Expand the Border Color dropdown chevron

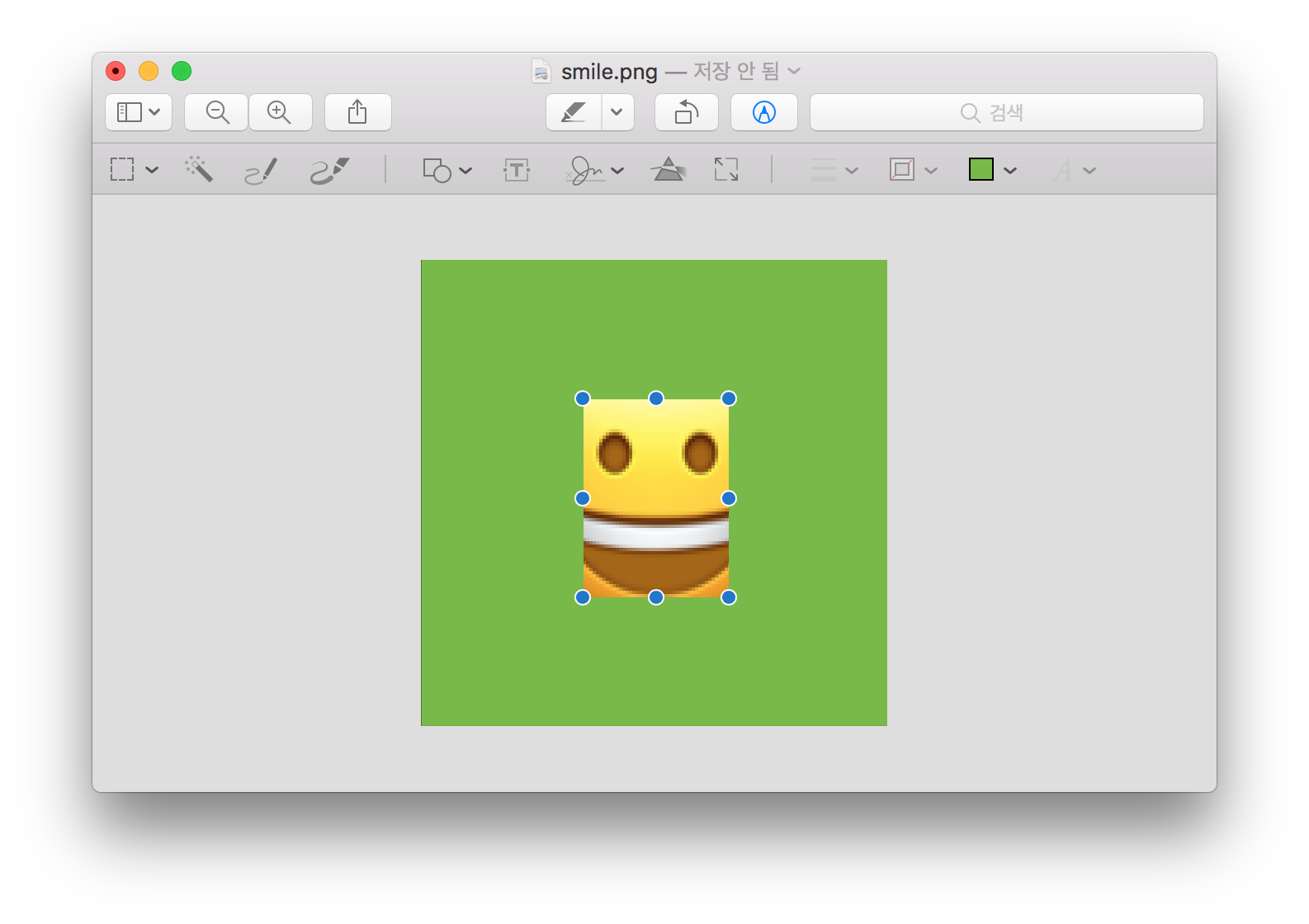tap(931, 171)
